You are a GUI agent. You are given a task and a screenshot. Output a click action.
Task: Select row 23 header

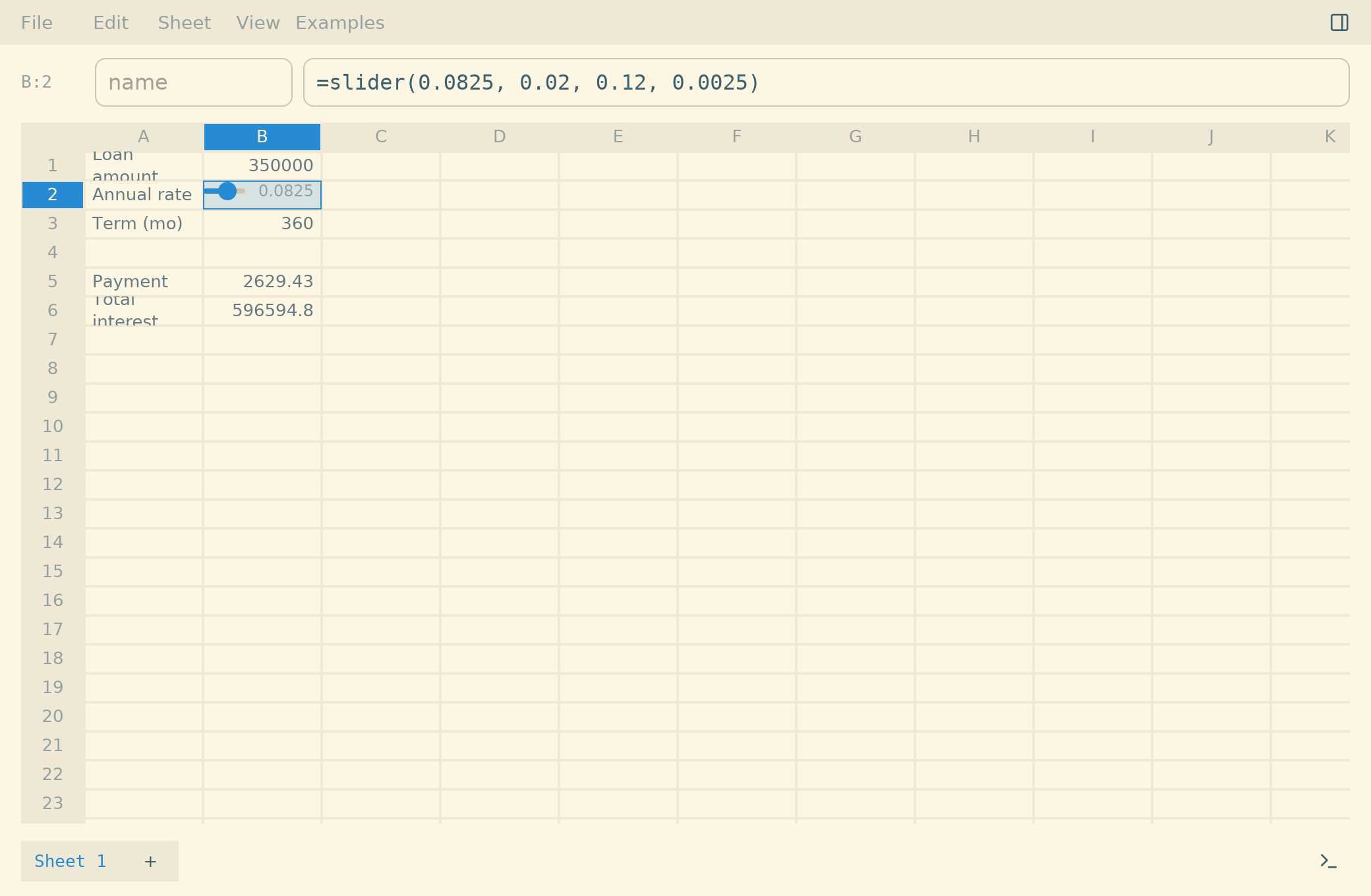coord(53,804)
